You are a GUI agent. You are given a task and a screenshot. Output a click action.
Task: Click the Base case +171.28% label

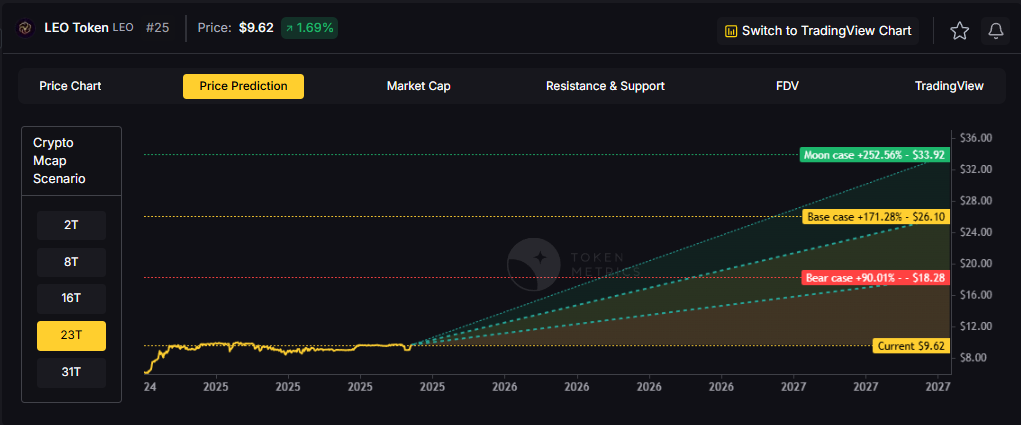pyautogui.click(x=876, y=217)
